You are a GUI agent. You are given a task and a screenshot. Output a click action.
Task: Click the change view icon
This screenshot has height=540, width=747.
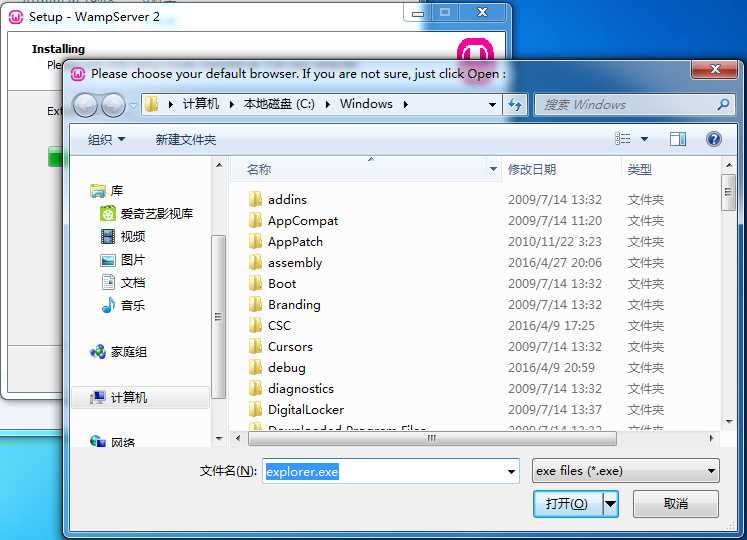click(x=623, y=139)
